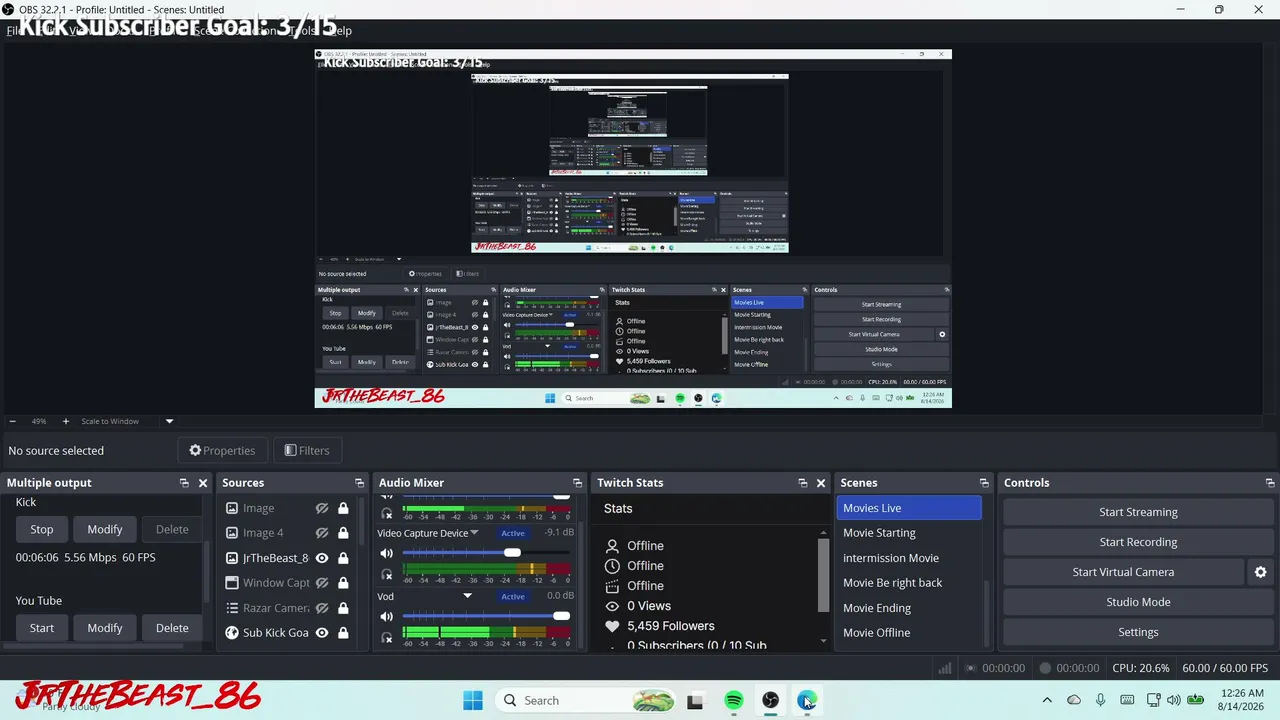Show the Image 4 source
The image size is (1280, 720).
click(322, 533)
